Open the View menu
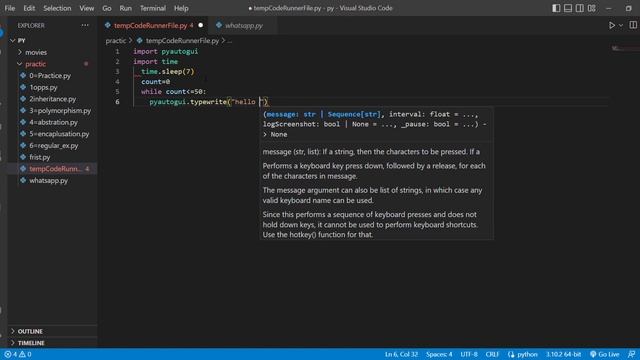Viewport: 640px width, 360px height. (87, 8)
